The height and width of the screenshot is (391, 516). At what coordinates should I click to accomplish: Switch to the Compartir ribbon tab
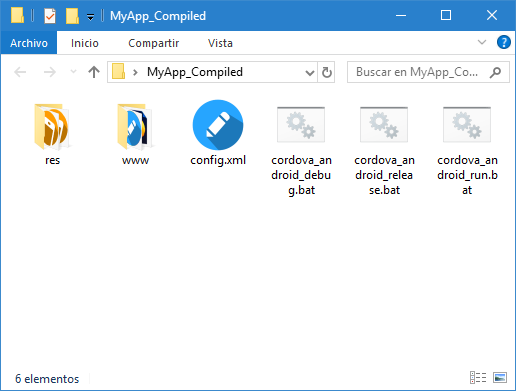click(x=153, y=43)
